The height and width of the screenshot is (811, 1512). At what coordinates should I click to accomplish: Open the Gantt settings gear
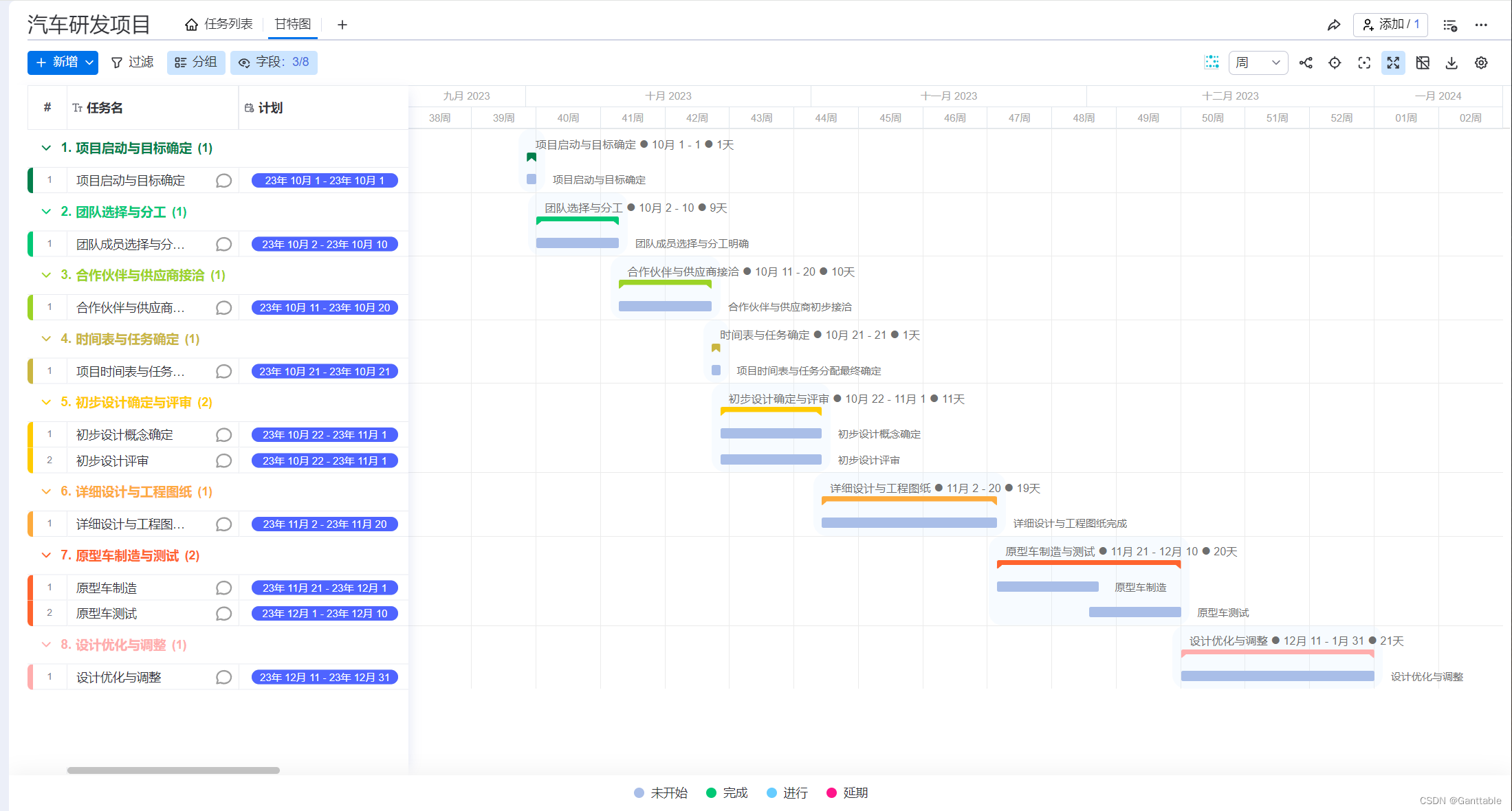pyautogui.click(x=1481, y=63)
